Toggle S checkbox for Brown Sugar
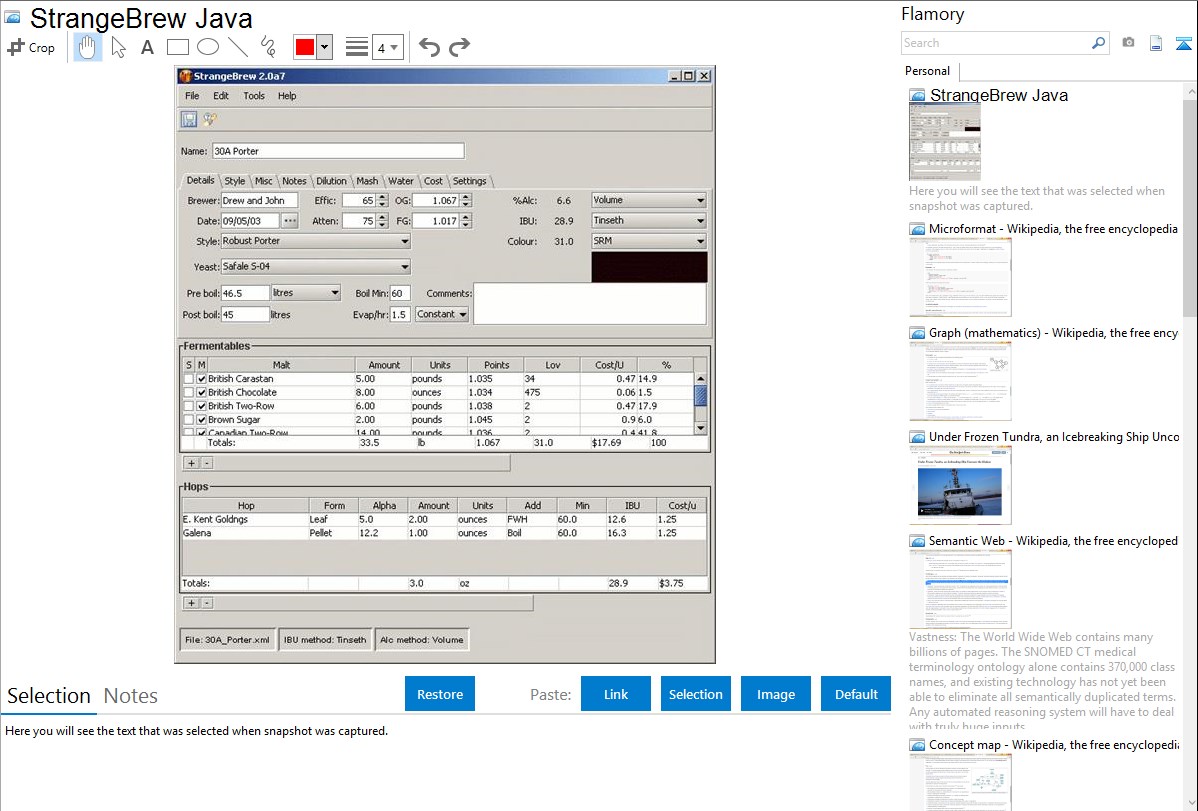Image resolution: width=1198 pixels, height=811 pixels. tap(189, 420)
